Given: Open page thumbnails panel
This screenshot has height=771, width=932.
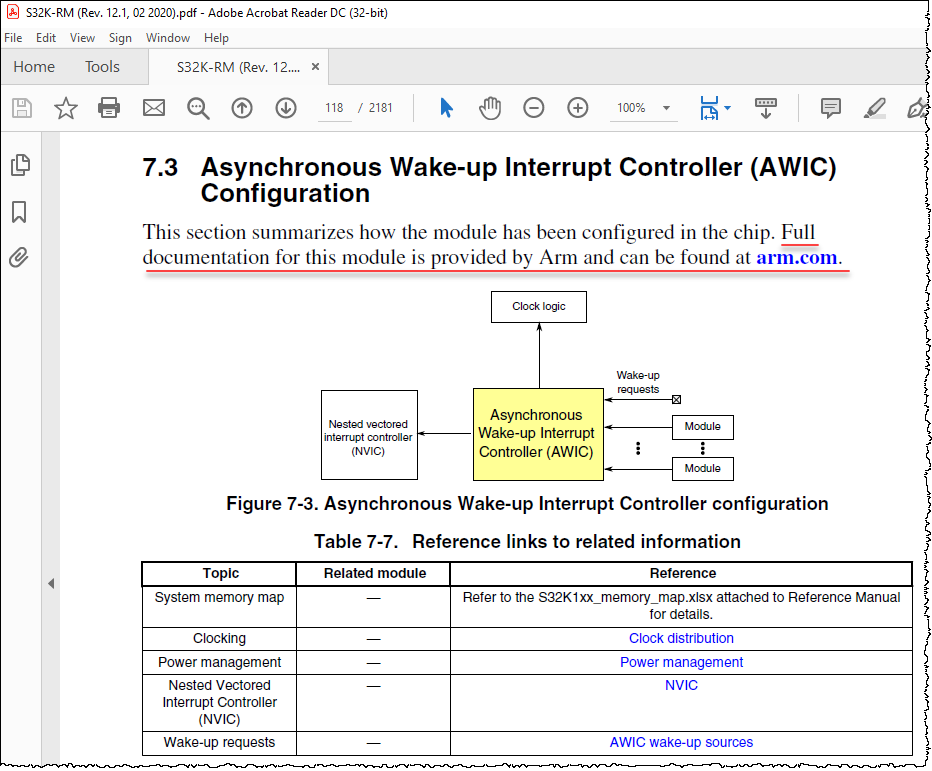Looking at the screenshot, I should pos(20,165).
